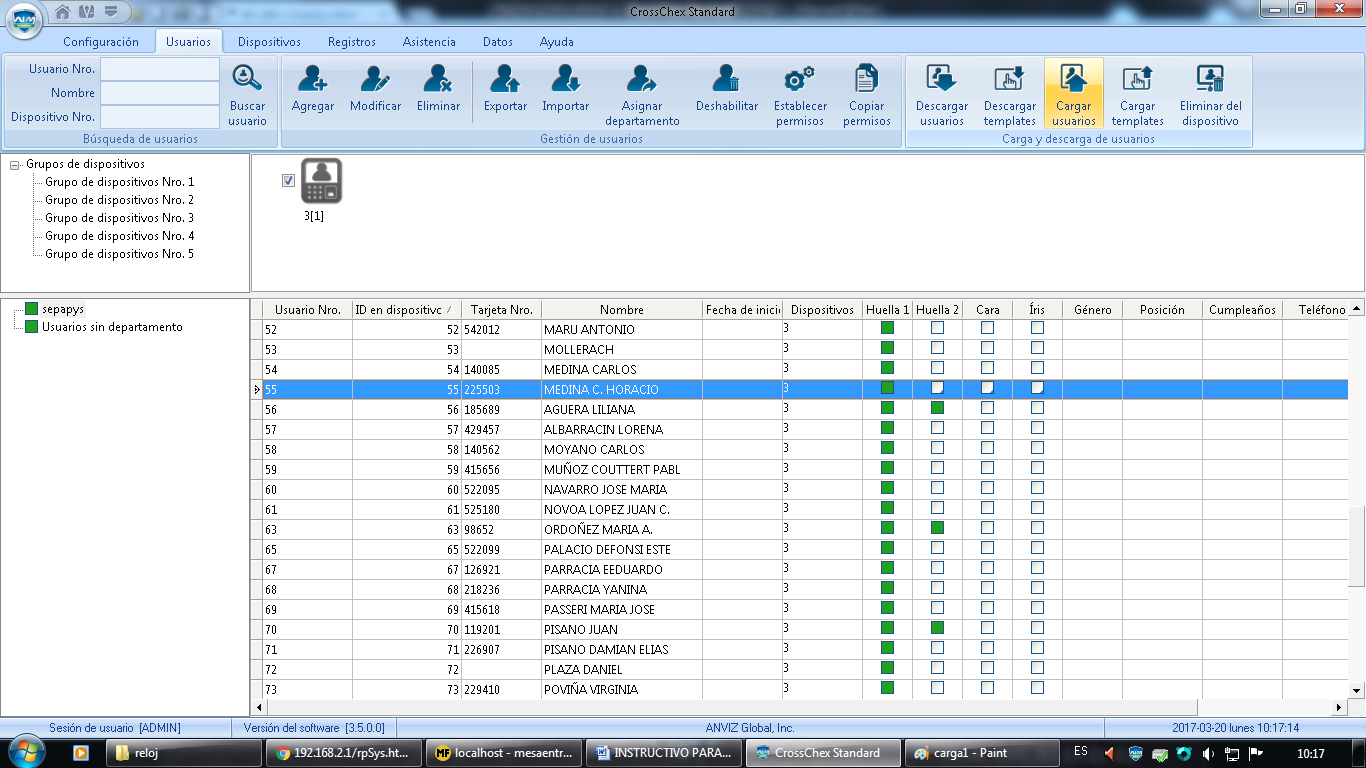The width and height of the screenshot is (1366, 768).
Task: Toggle Íris checkbox for MEDINA CARLOS
Action: tap(1037, 368)
